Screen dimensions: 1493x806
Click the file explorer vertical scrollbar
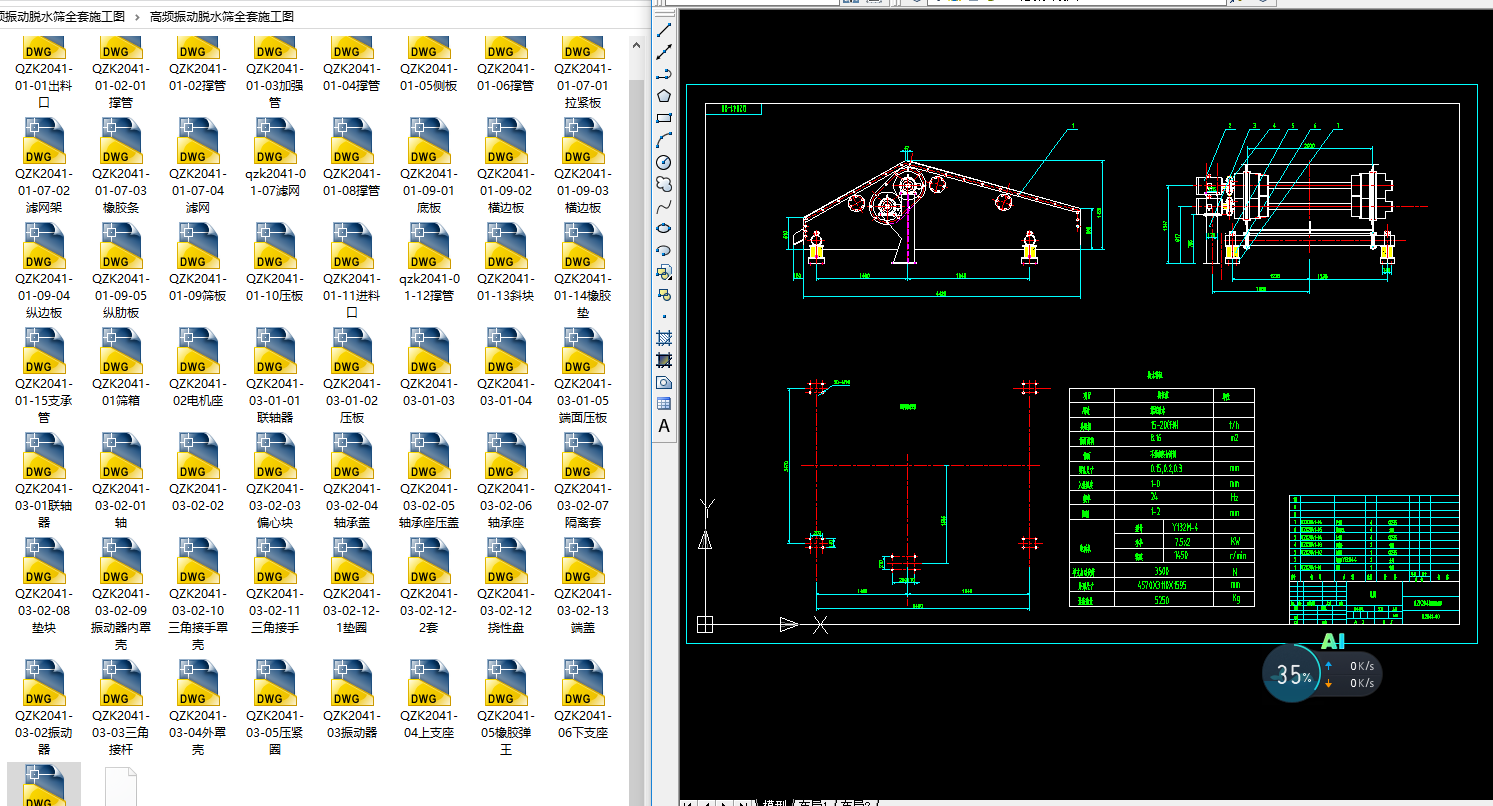point(636,400)
